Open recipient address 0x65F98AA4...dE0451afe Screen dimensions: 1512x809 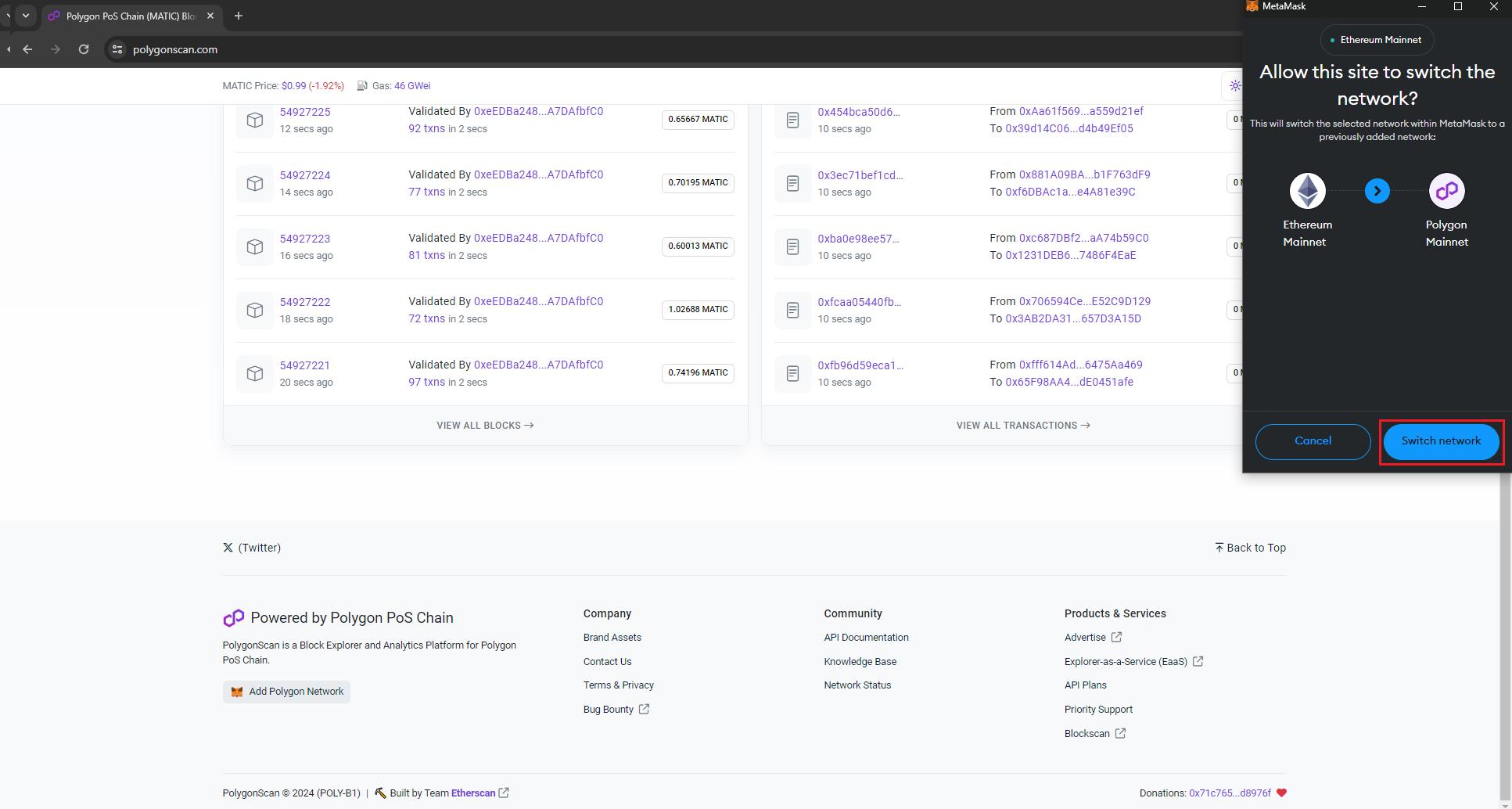click(1069, 382)
